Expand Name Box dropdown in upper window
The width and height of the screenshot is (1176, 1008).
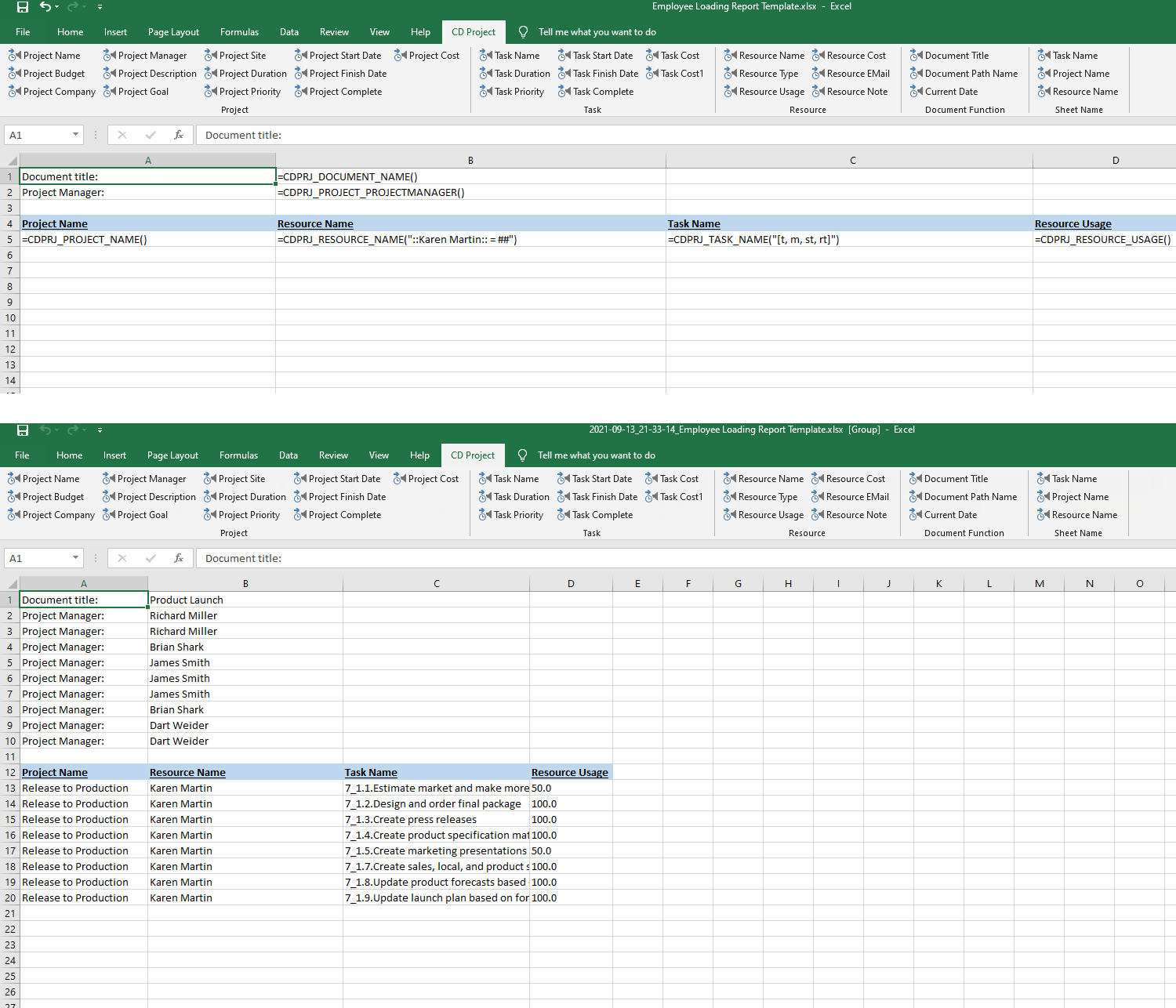pyautogui.click(x=75, y=135)
